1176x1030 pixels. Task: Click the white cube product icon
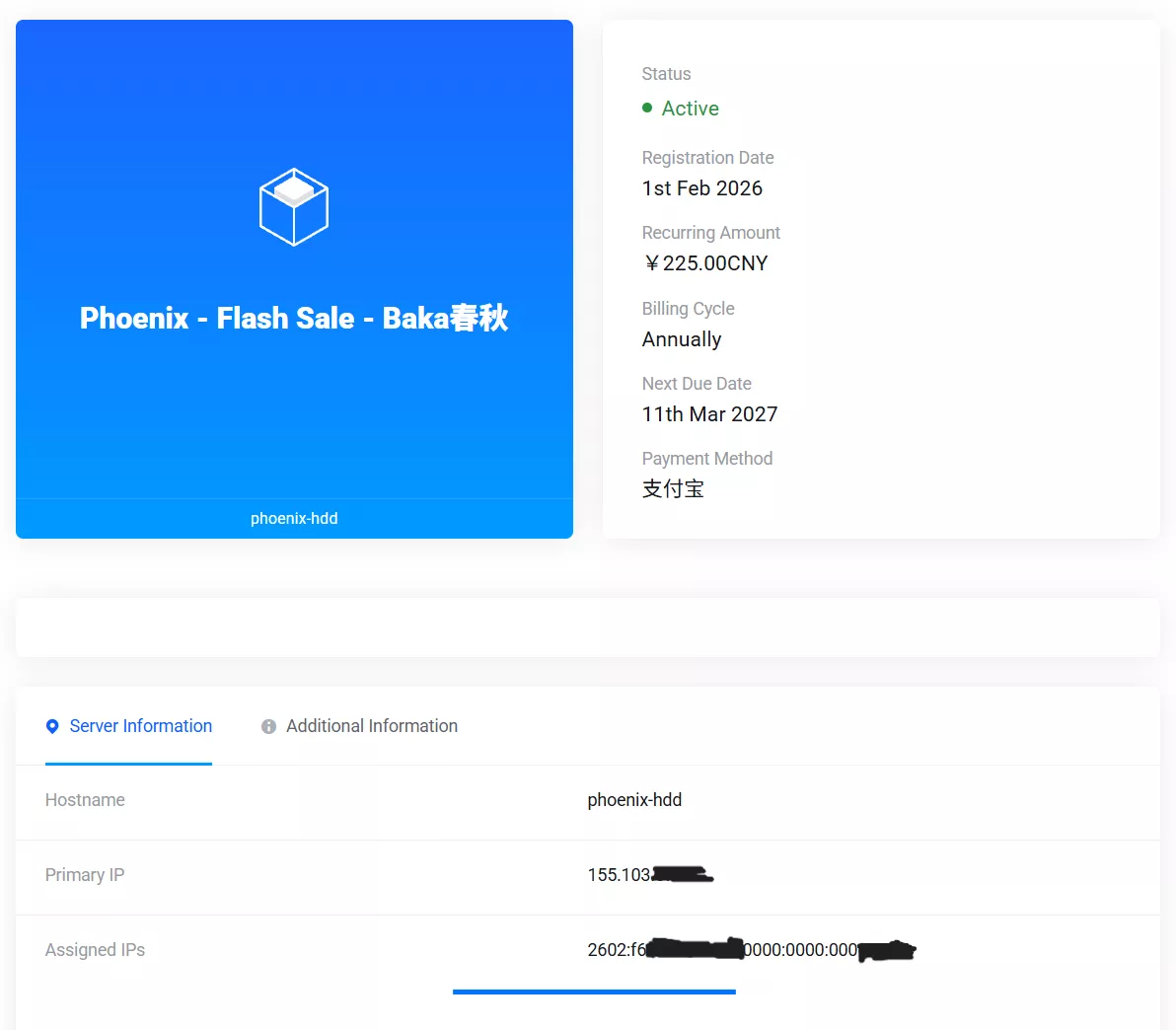point(293,207)
